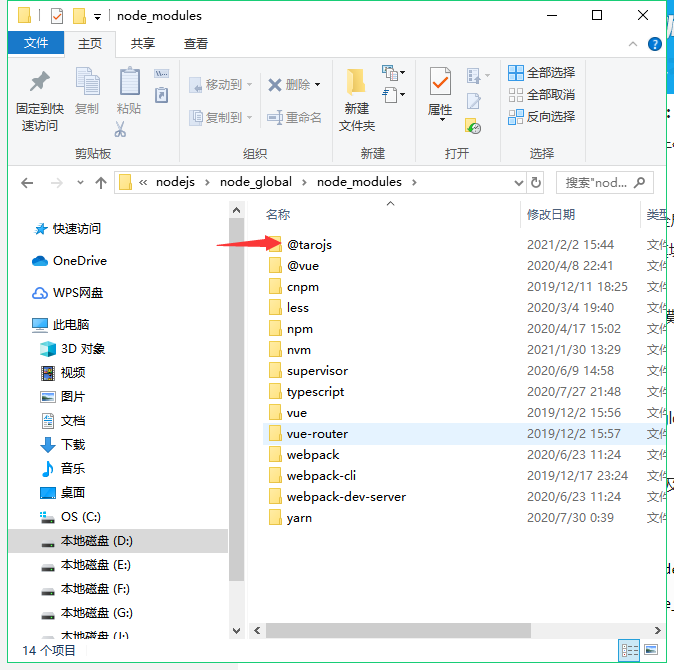Open the New item dropdown
The image size is (674, 670).
393,73
